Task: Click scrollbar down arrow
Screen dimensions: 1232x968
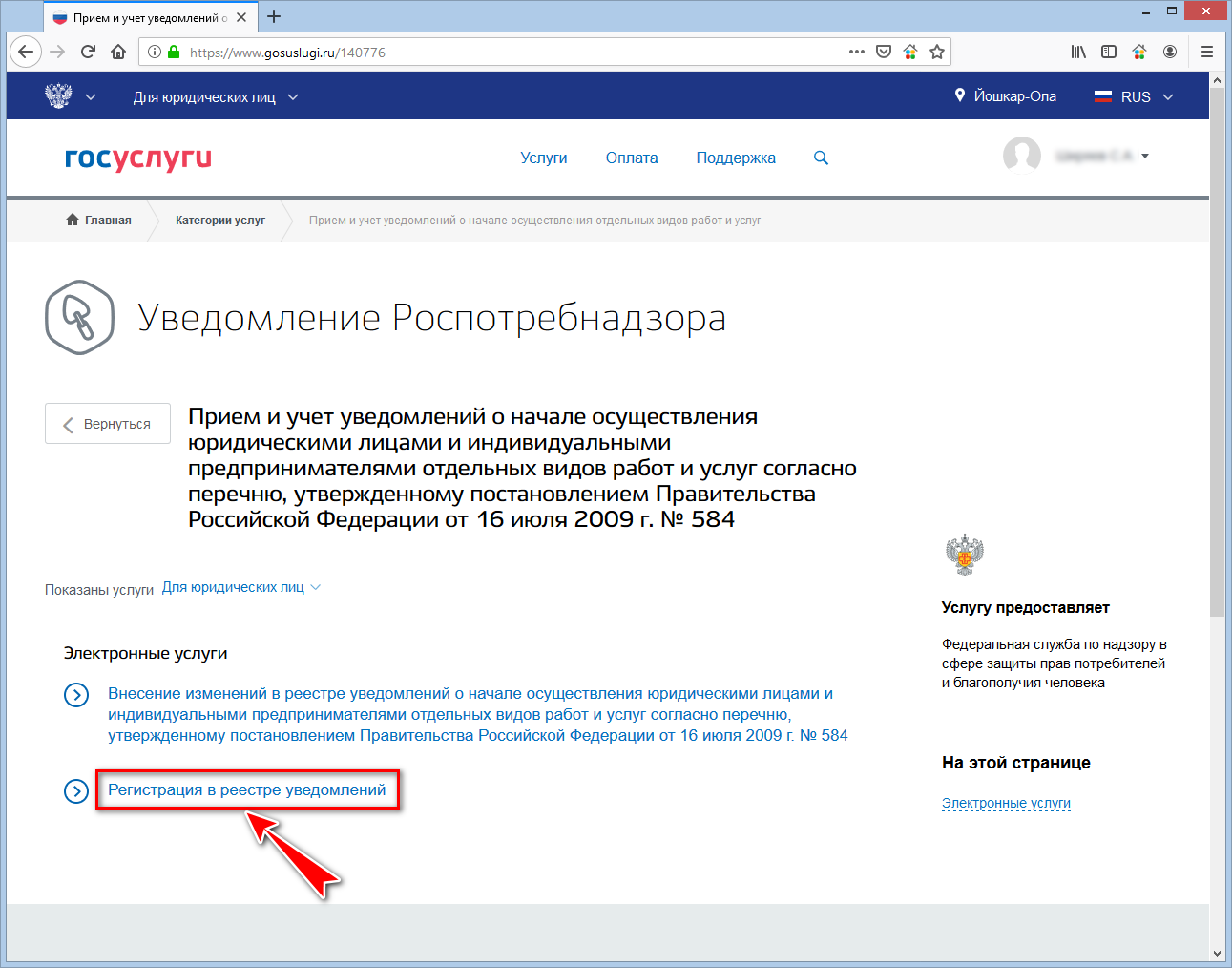Action: click(1217, 953)
